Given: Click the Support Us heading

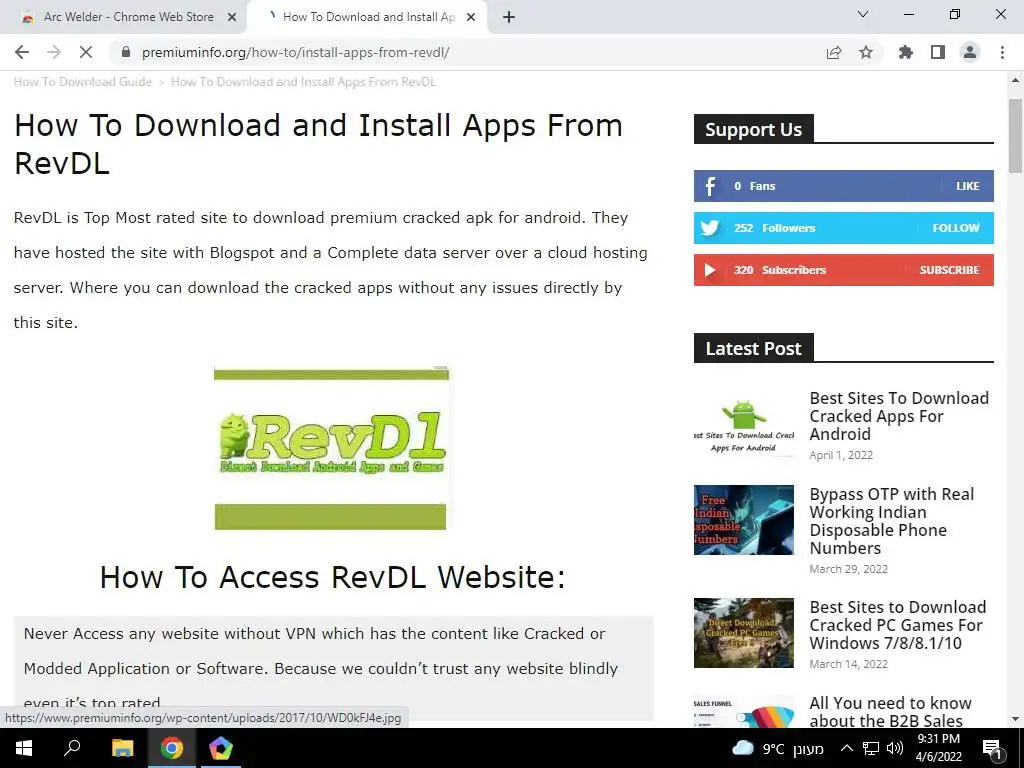Looking at the screenshot, I should coord(754,129).
